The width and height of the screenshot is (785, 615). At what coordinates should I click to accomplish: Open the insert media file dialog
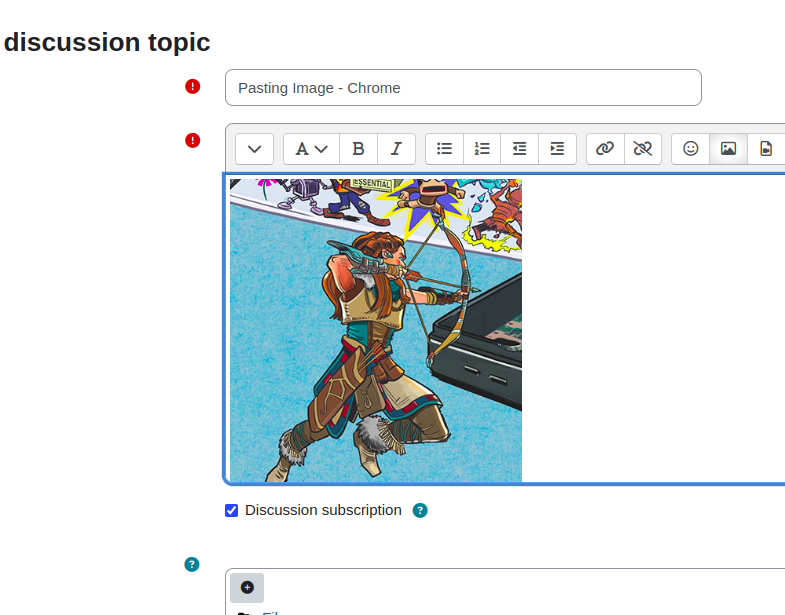[x=766, y=149]
